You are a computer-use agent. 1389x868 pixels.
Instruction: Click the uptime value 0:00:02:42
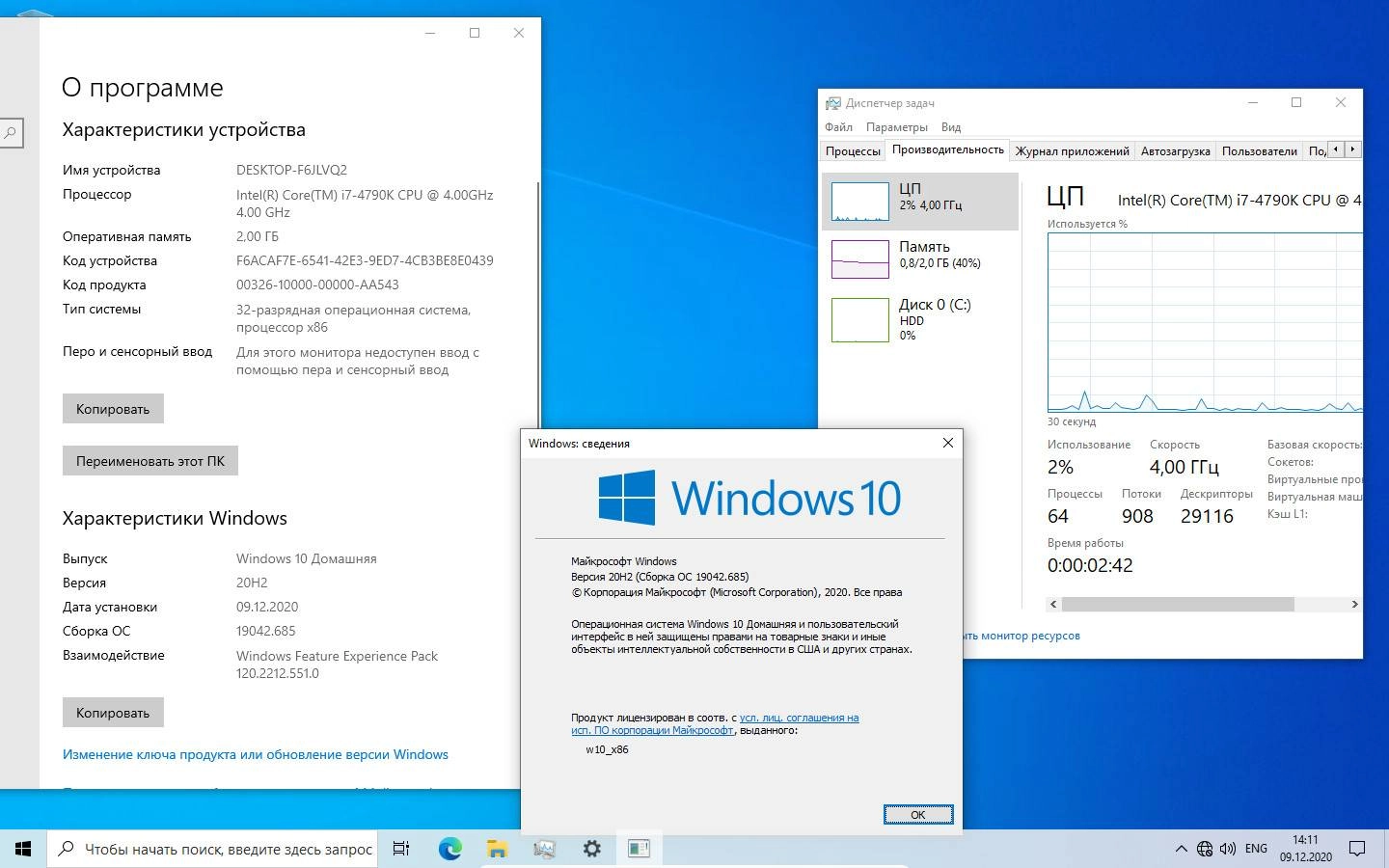[1090, 565]
